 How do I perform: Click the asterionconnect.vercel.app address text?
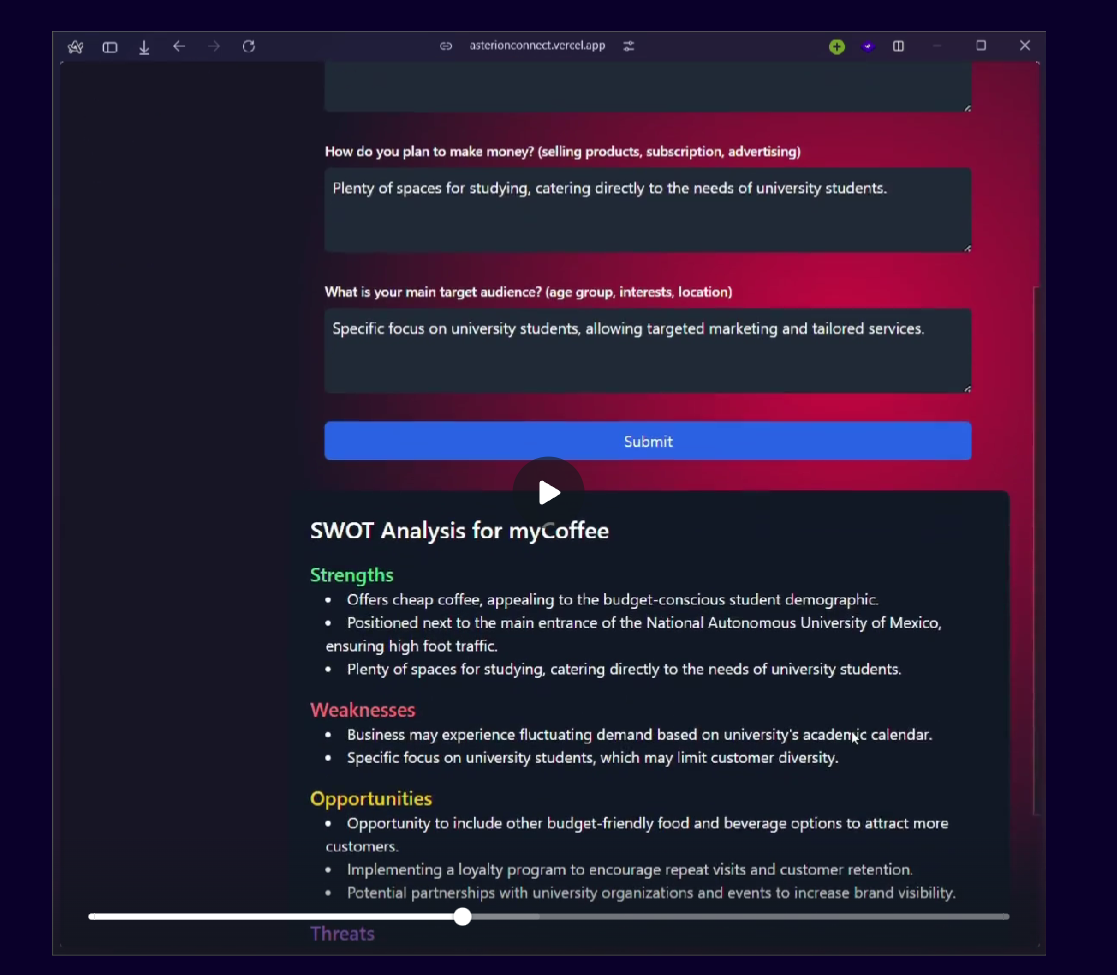[x=537, y=46]
